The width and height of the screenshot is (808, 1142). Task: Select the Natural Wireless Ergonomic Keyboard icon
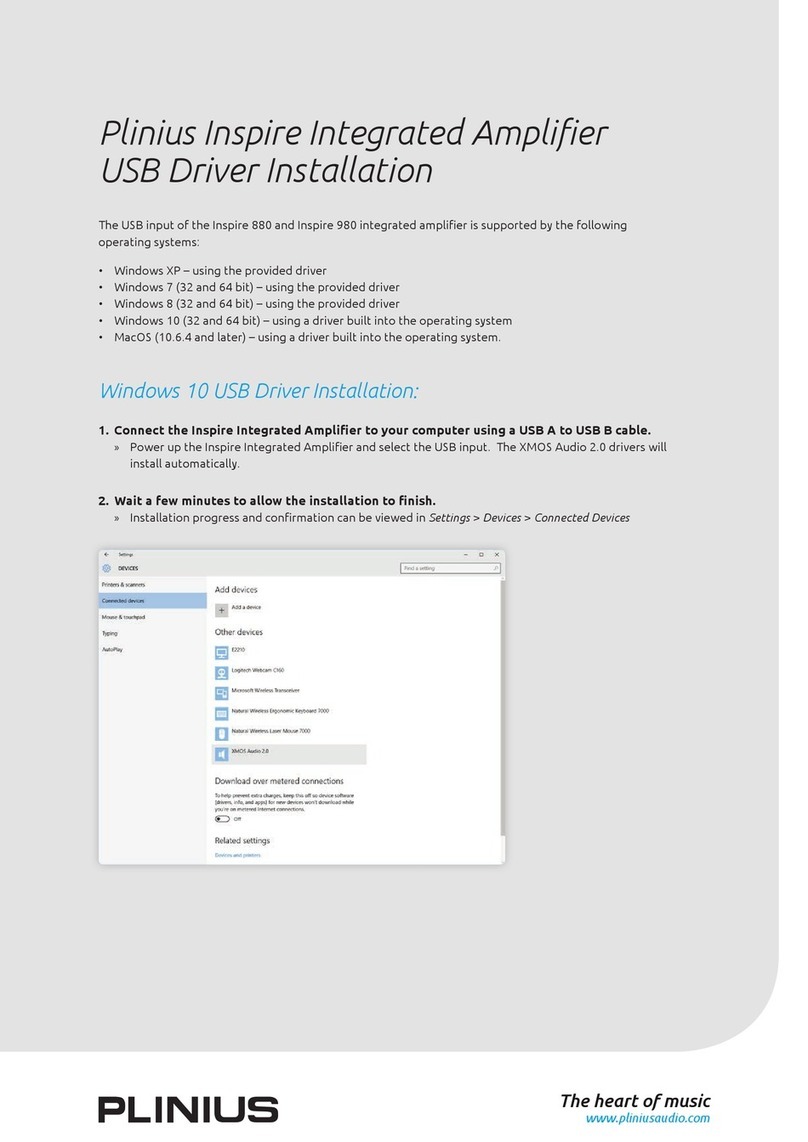[x=221, y=714]
